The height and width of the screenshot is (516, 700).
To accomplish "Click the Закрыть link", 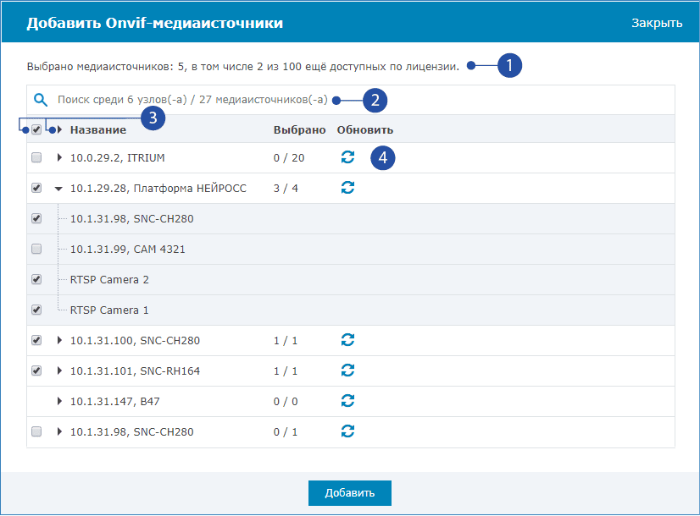I will 657,23.
